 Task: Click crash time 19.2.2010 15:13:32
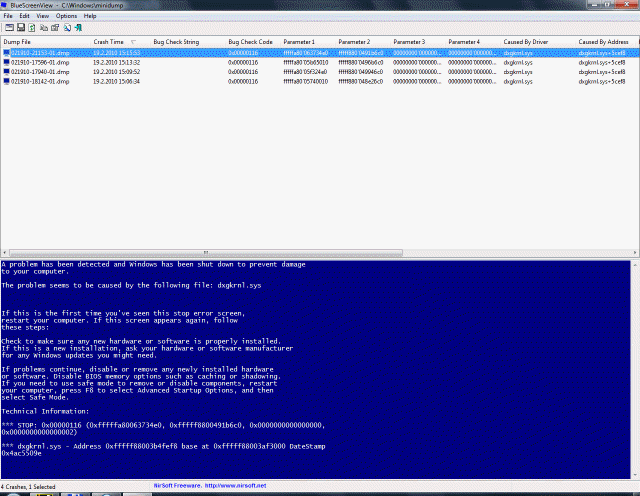coord(116,62)
